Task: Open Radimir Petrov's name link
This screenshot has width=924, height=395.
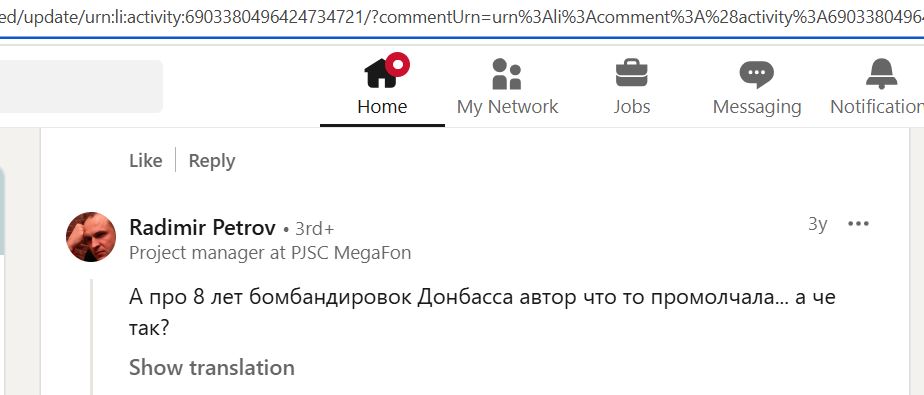Action: click(202, 228)
